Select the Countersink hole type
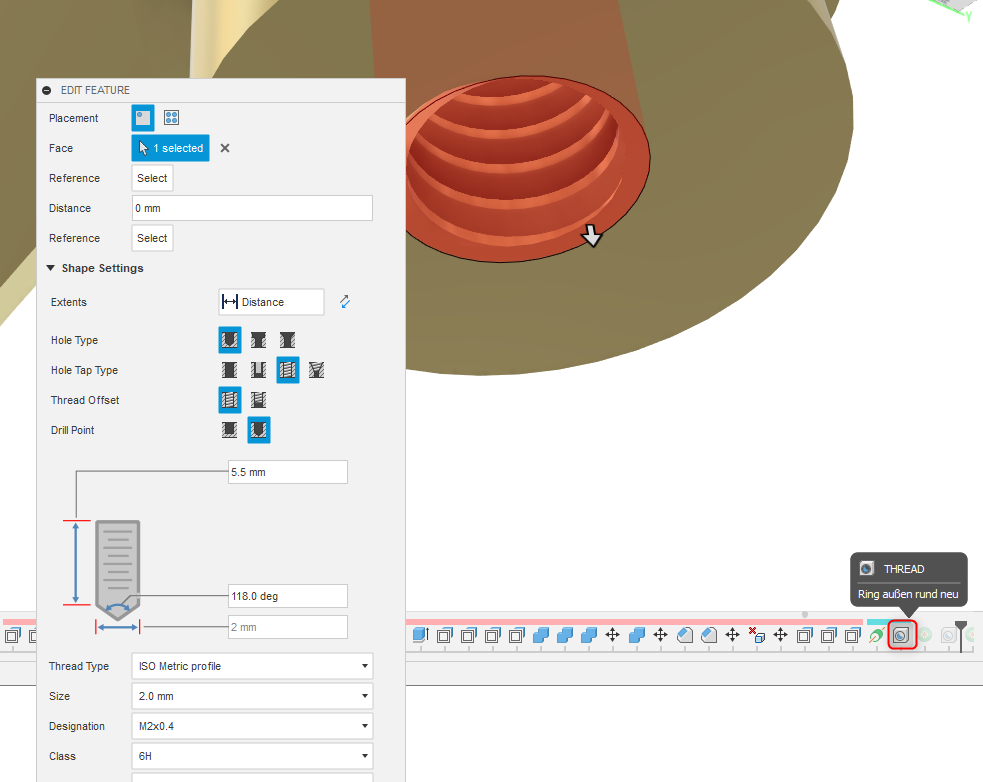The image size is (983, 782). 287,340
